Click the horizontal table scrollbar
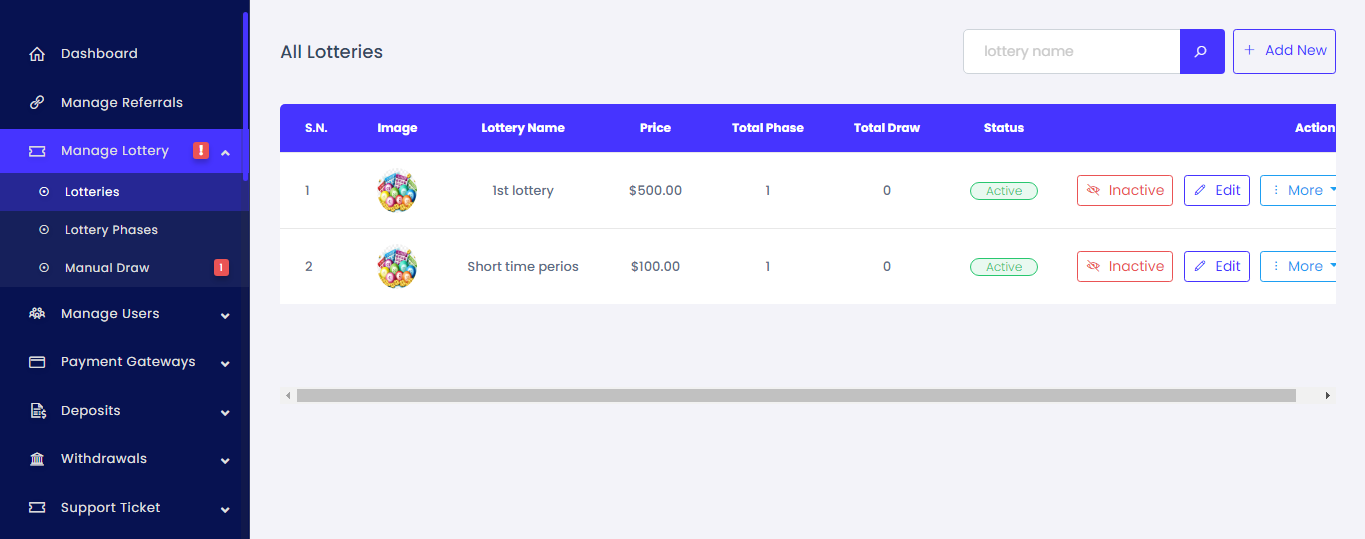This screenshot has width=1365, height=539. pos(795,396)
